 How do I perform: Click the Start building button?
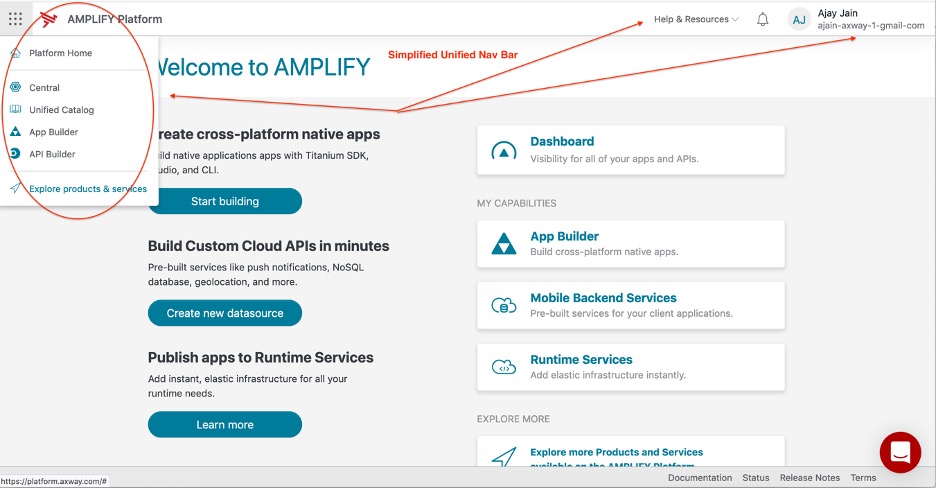(x=225, y=201)
